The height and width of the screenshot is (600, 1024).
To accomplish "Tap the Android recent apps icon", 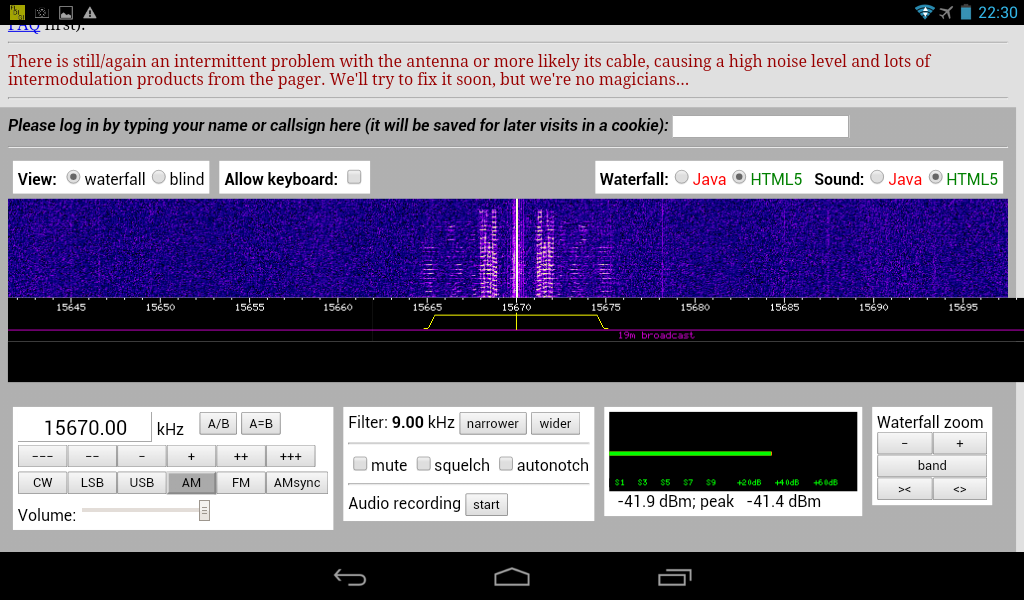I will [x=674, y=577].
